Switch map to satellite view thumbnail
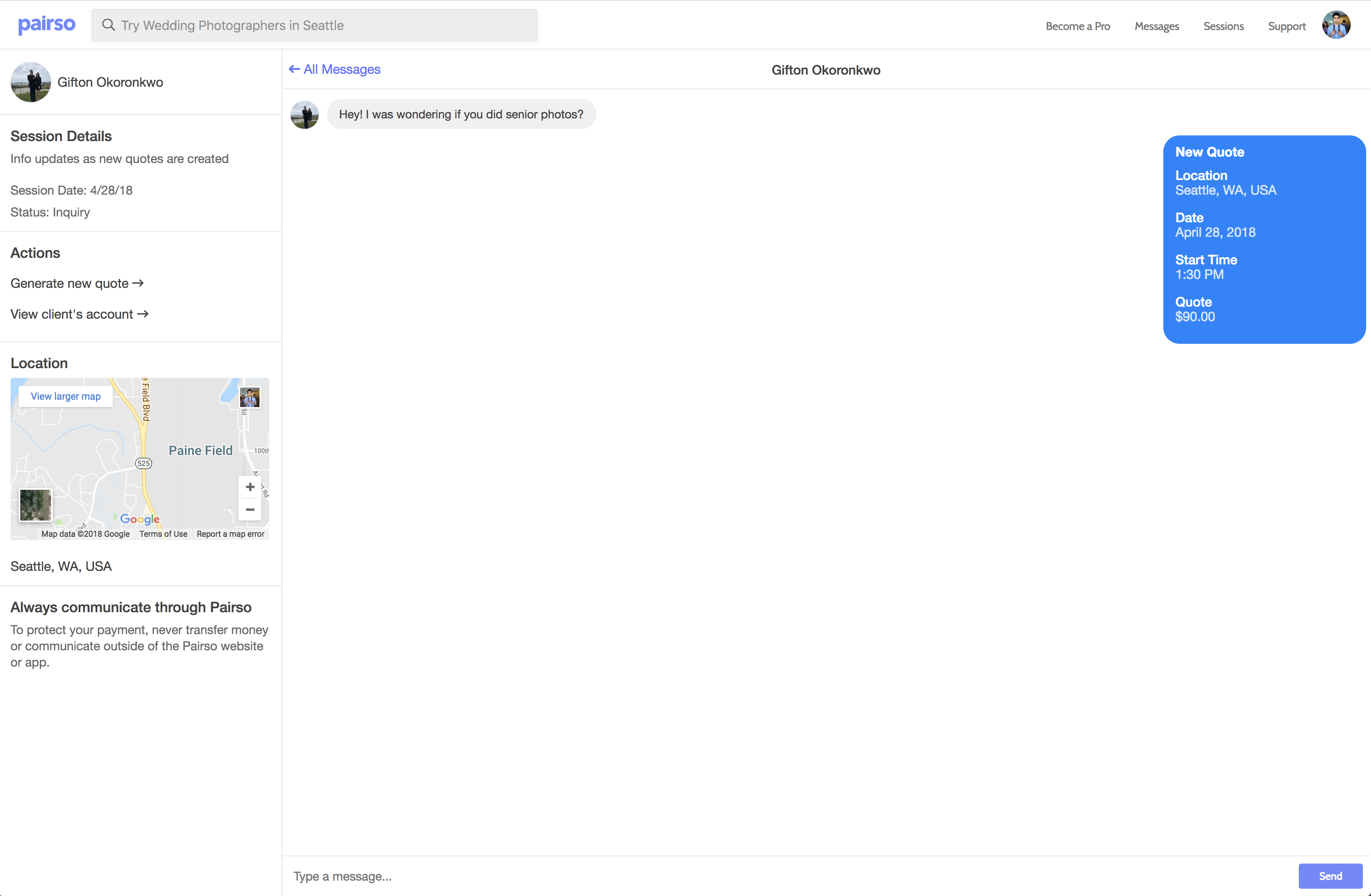Screen dimensions: 1371x896 coord(36,505)
